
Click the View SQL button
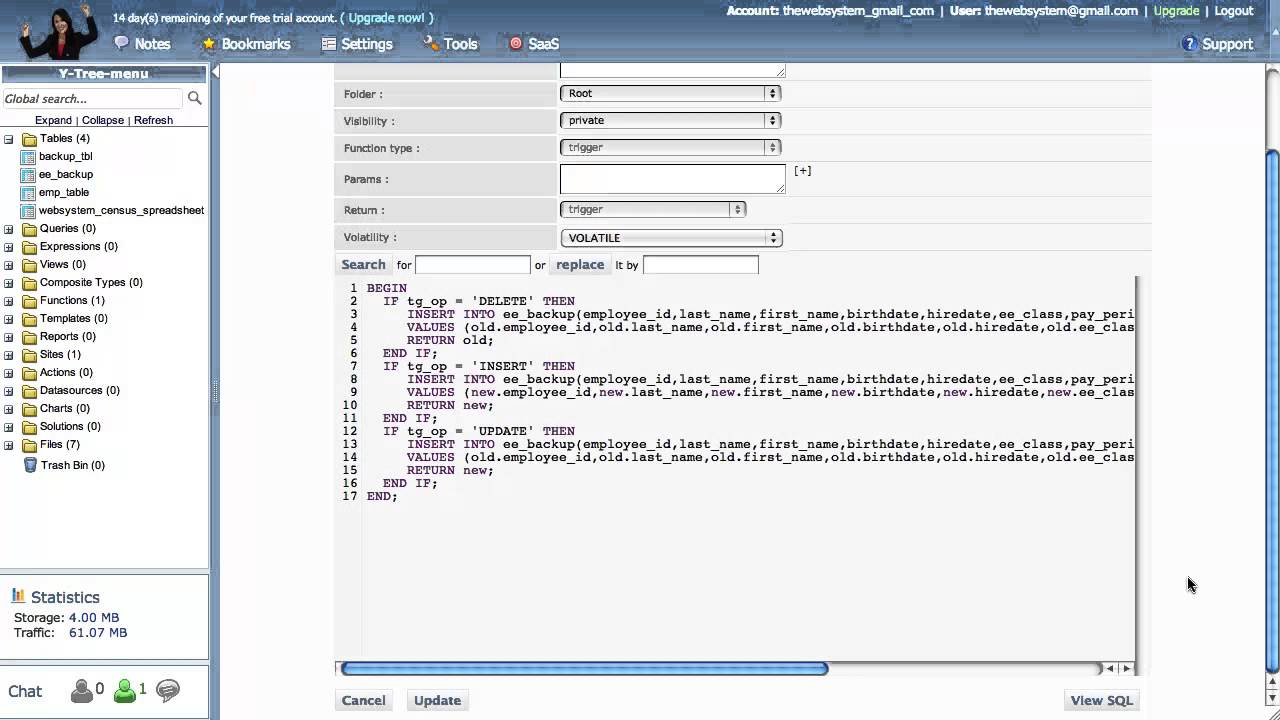click(1101, 700)
